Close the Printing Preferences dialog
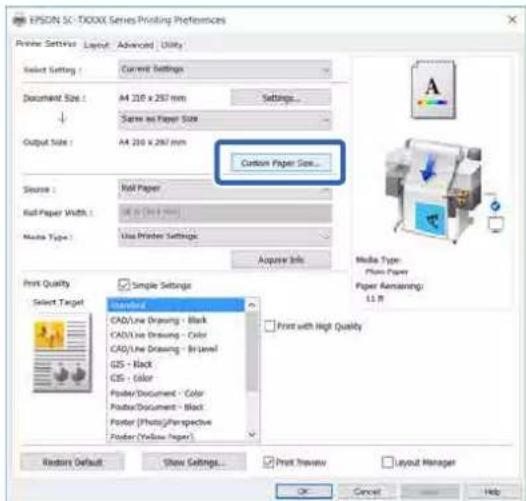 [512, 20]
